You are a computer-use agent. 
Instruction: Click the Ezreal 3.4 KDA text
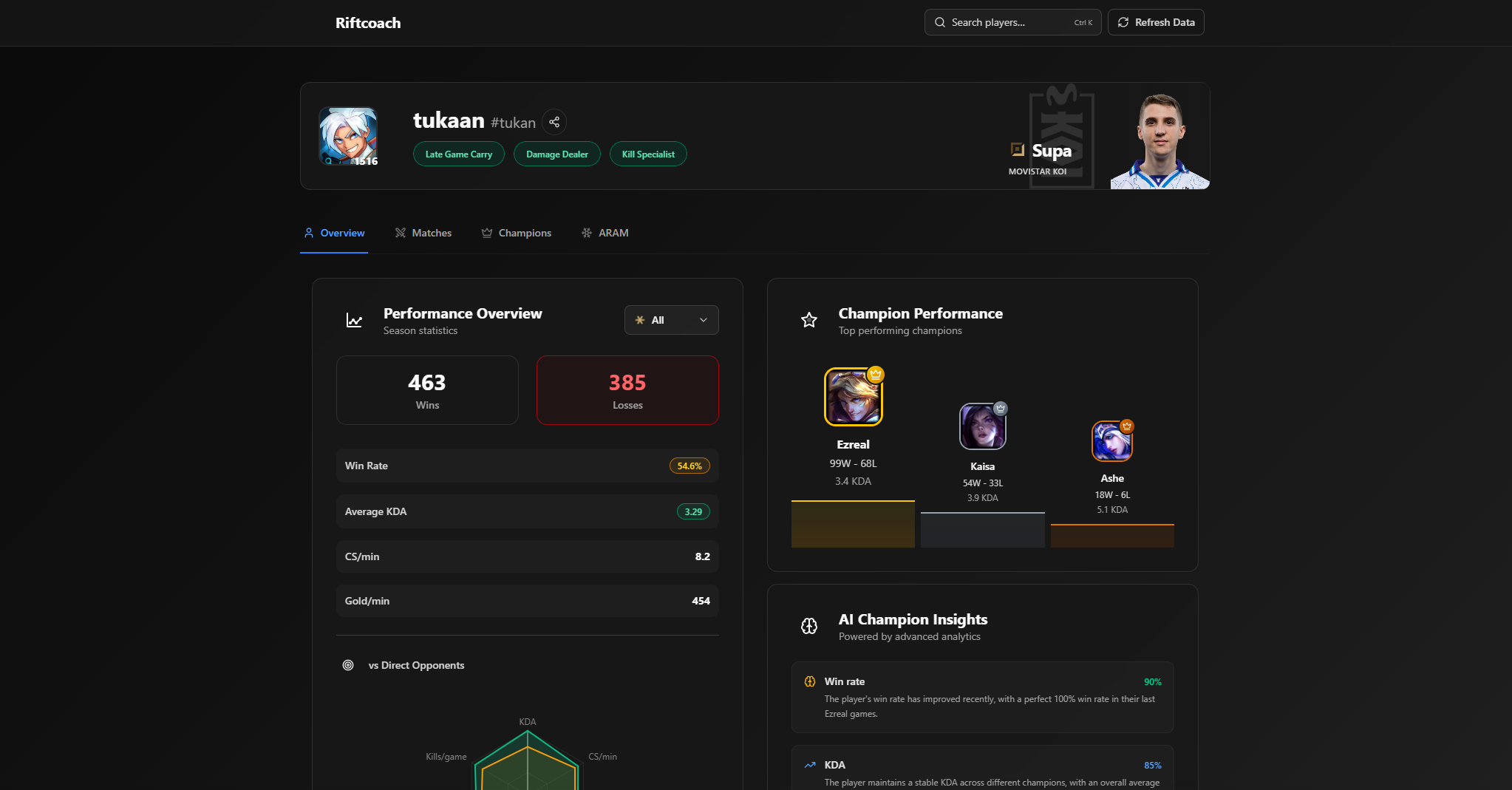(853, 481)
